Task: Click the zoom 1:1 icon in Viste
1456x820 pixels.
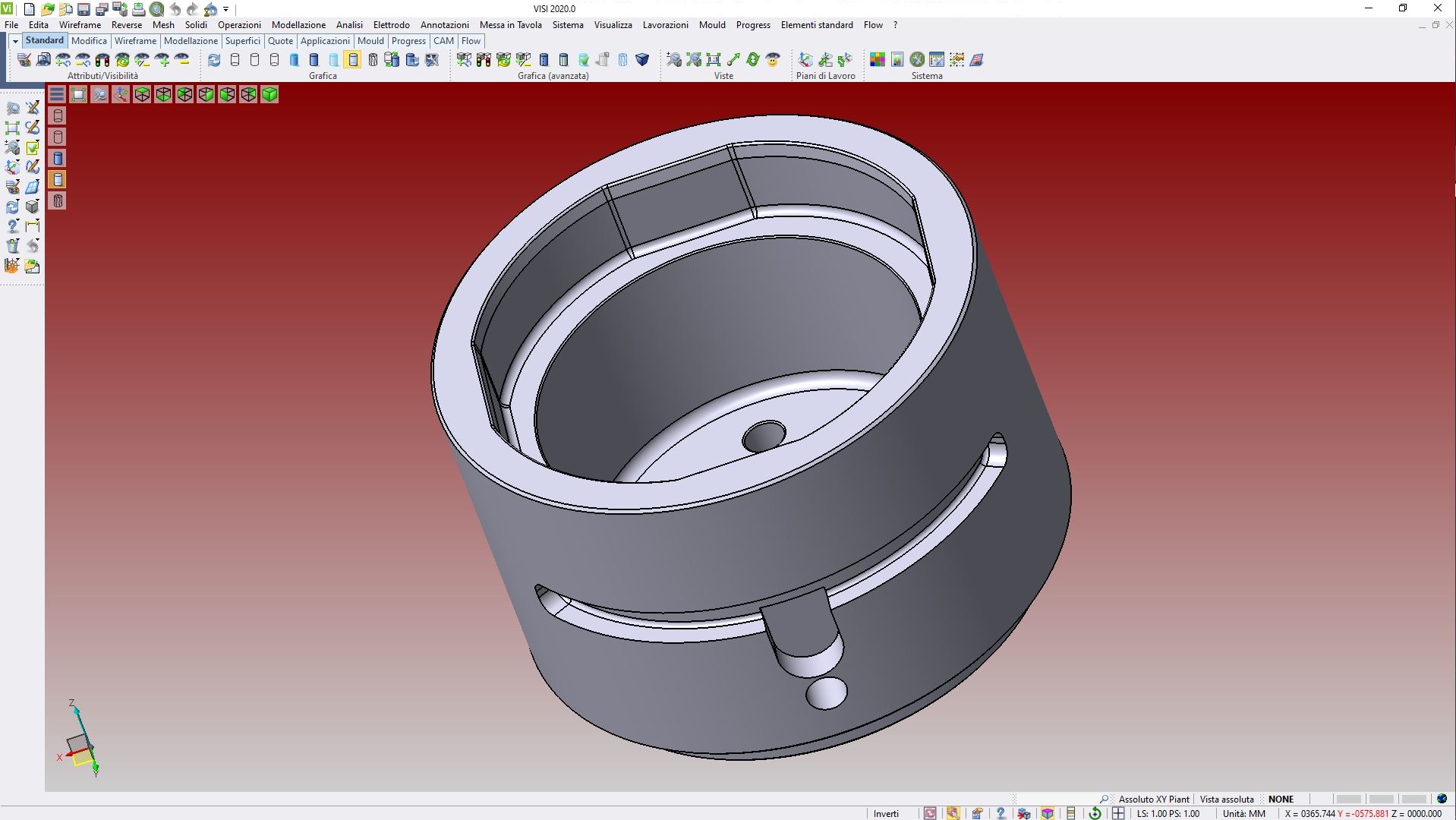Action: [714, 60]
